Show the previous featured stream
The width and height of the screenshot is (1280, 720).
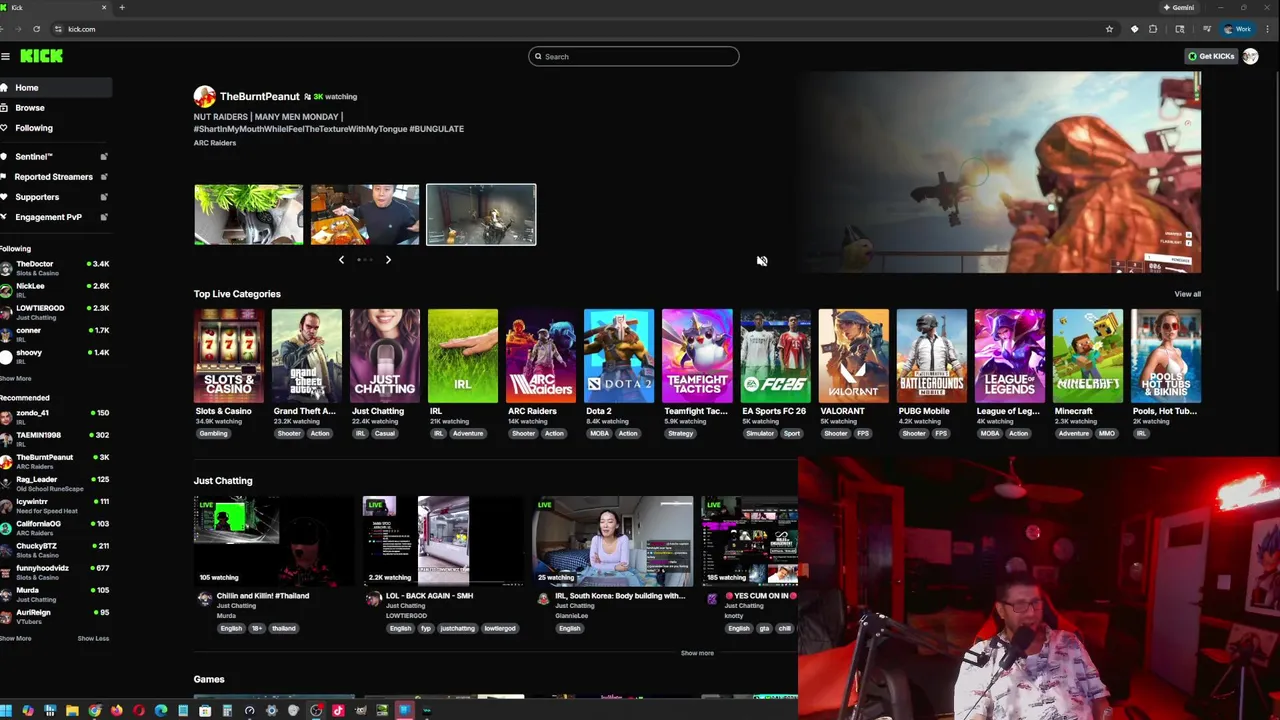point(341,260)
